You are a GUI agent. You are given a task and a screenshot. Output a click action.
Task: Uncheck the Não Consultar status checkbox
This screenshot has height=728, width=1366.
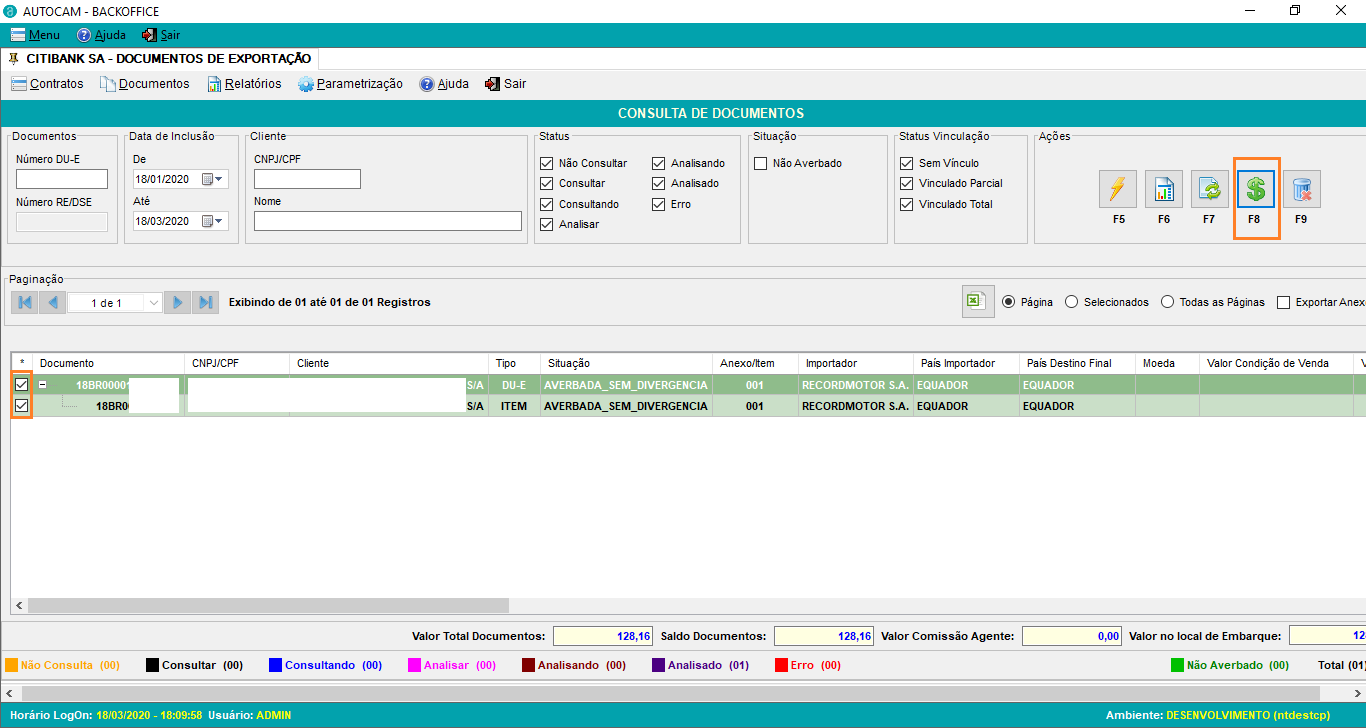(x=546, y=163)
